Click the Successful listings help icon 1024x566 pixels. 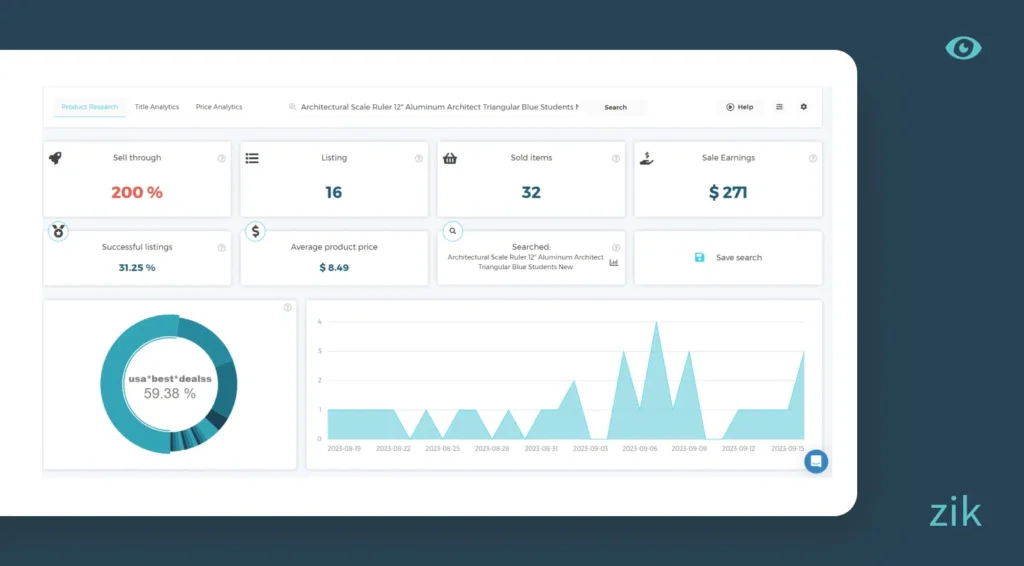tap(222, 247)
